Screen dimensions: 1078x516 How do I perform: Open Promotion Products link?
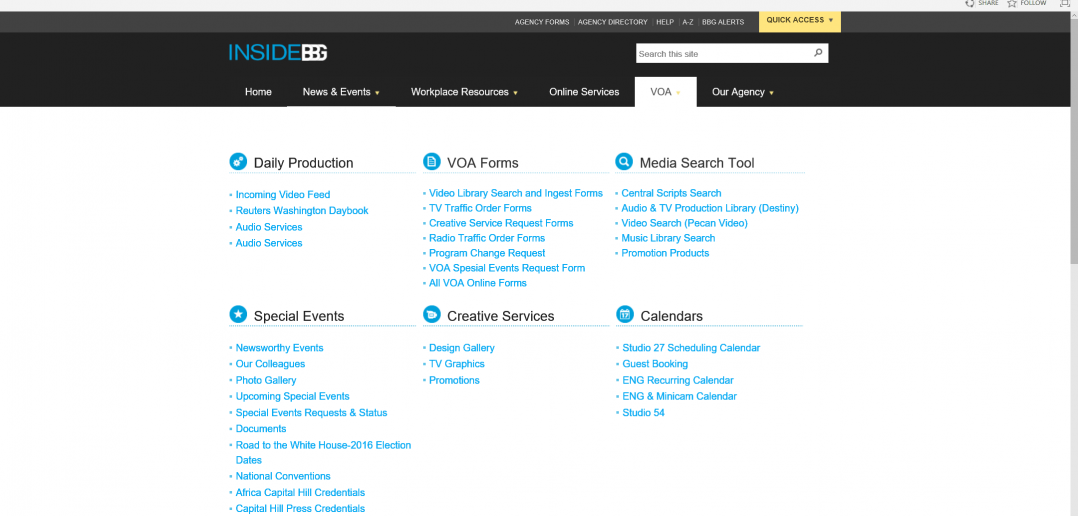tap(666, 253)
